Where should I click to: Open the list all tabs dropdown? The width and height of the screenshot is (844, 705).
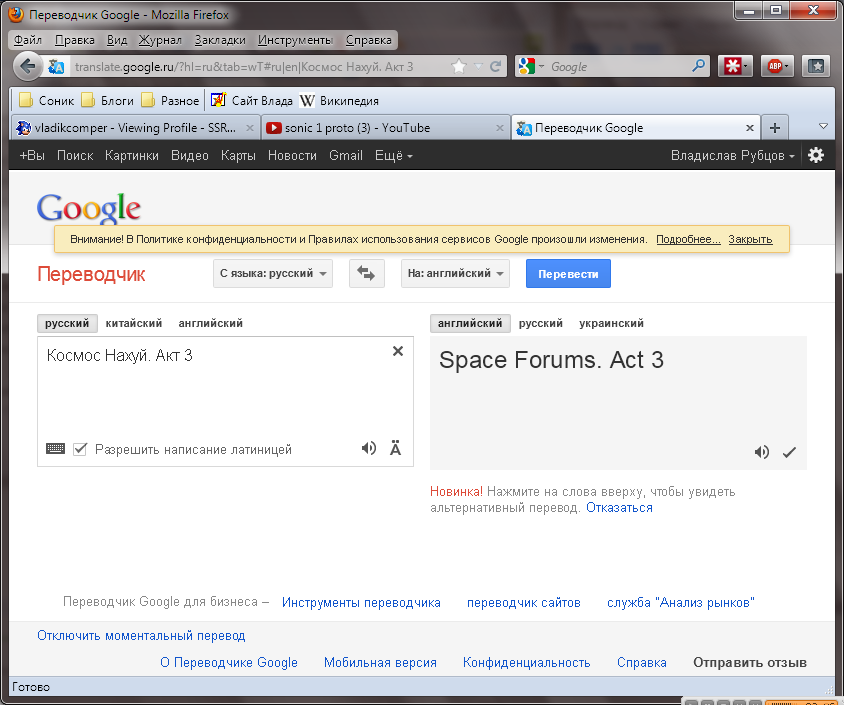(823, 126)
